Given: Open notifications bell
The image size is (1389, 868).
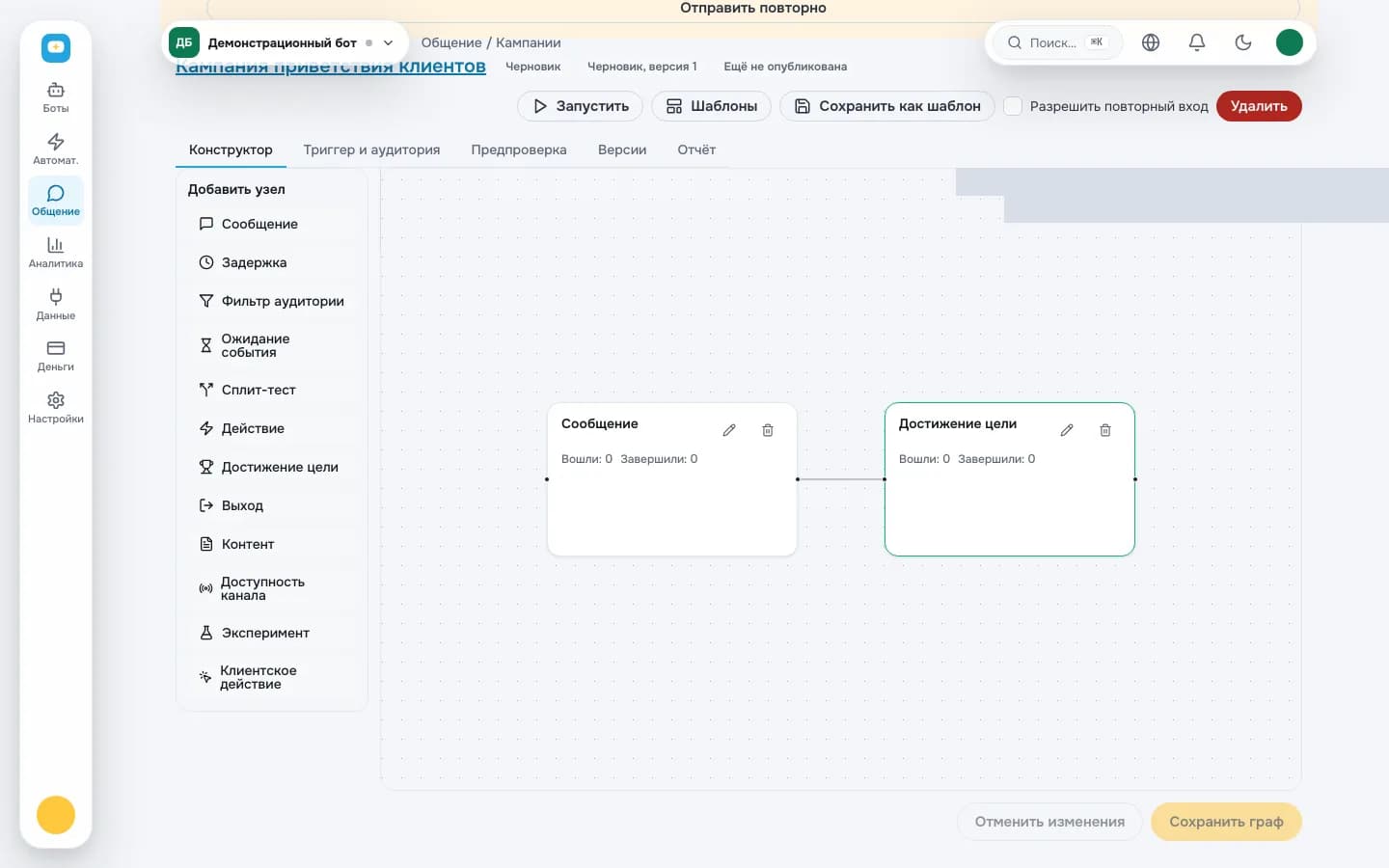Looking at the screenshot, I should coord(1197,42).
